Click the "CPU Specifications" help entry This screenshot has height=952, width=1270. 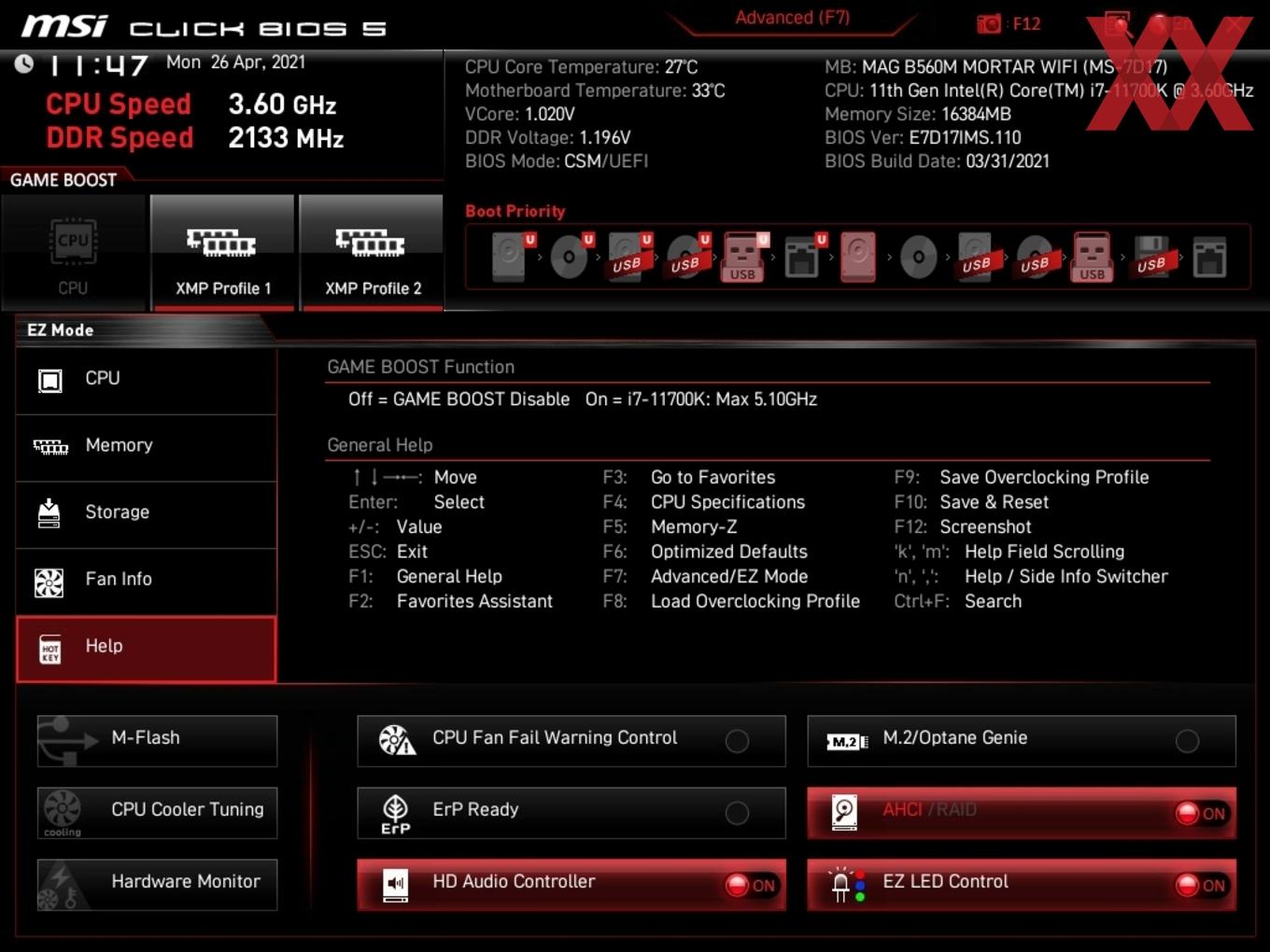click(x=727, y=502)
